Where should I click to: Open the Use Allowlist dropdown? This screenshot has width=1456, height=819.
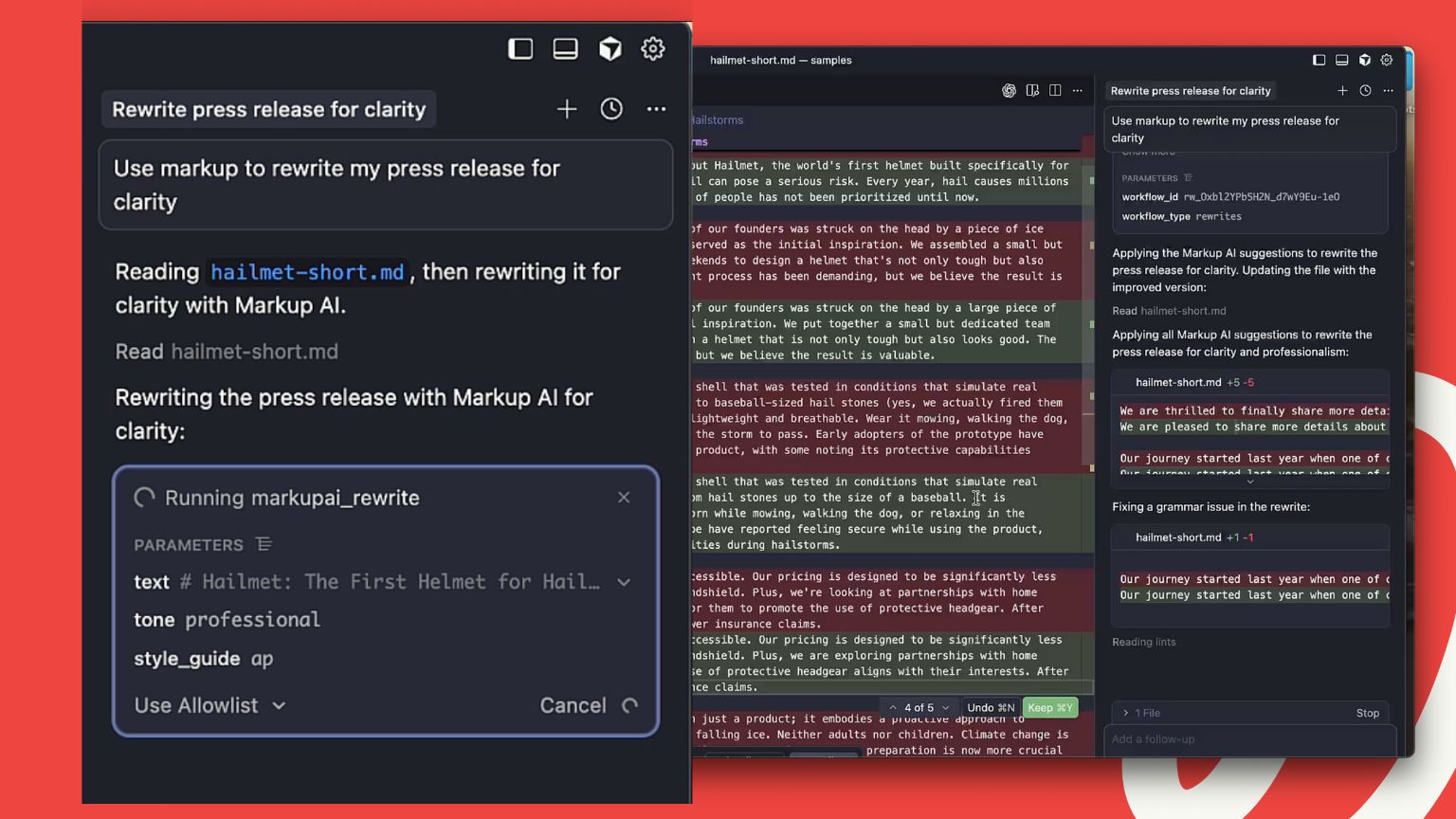pyautogui.click(x=209, y=705)
